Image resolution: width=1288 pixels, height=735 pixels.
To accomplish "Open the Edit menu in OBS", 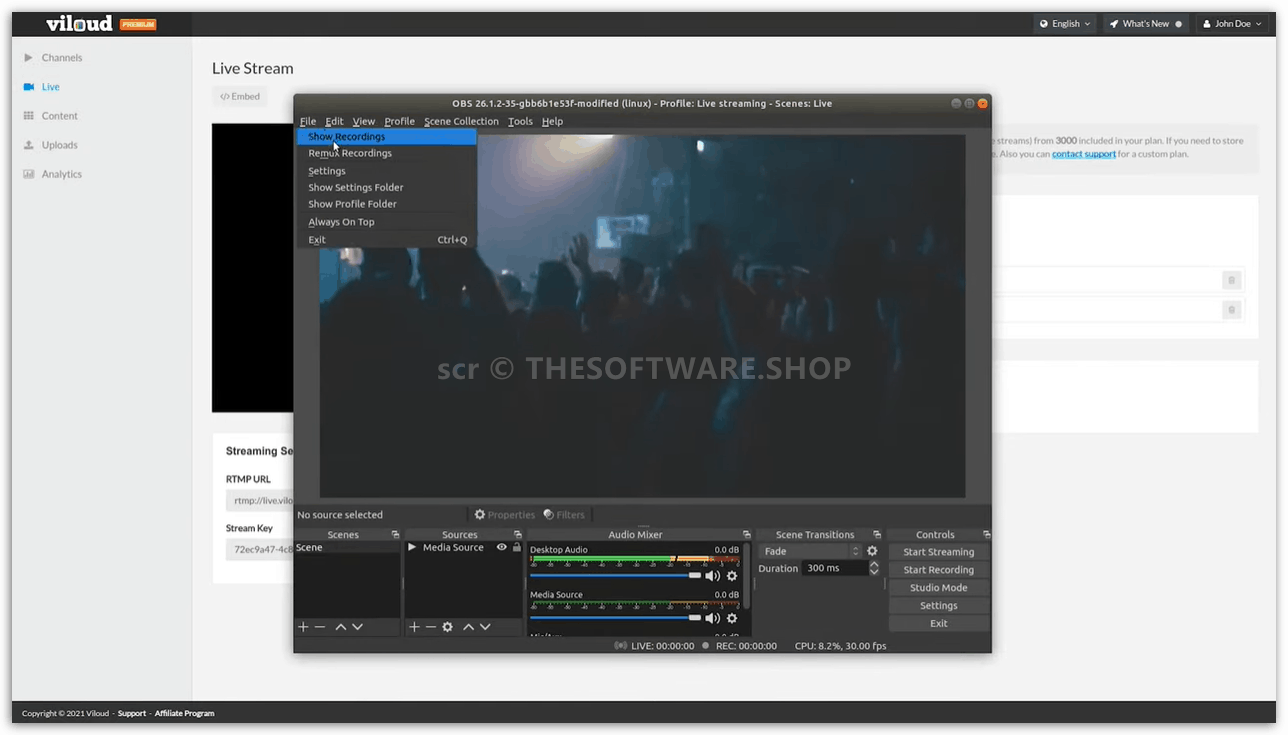I will (334, 121).
